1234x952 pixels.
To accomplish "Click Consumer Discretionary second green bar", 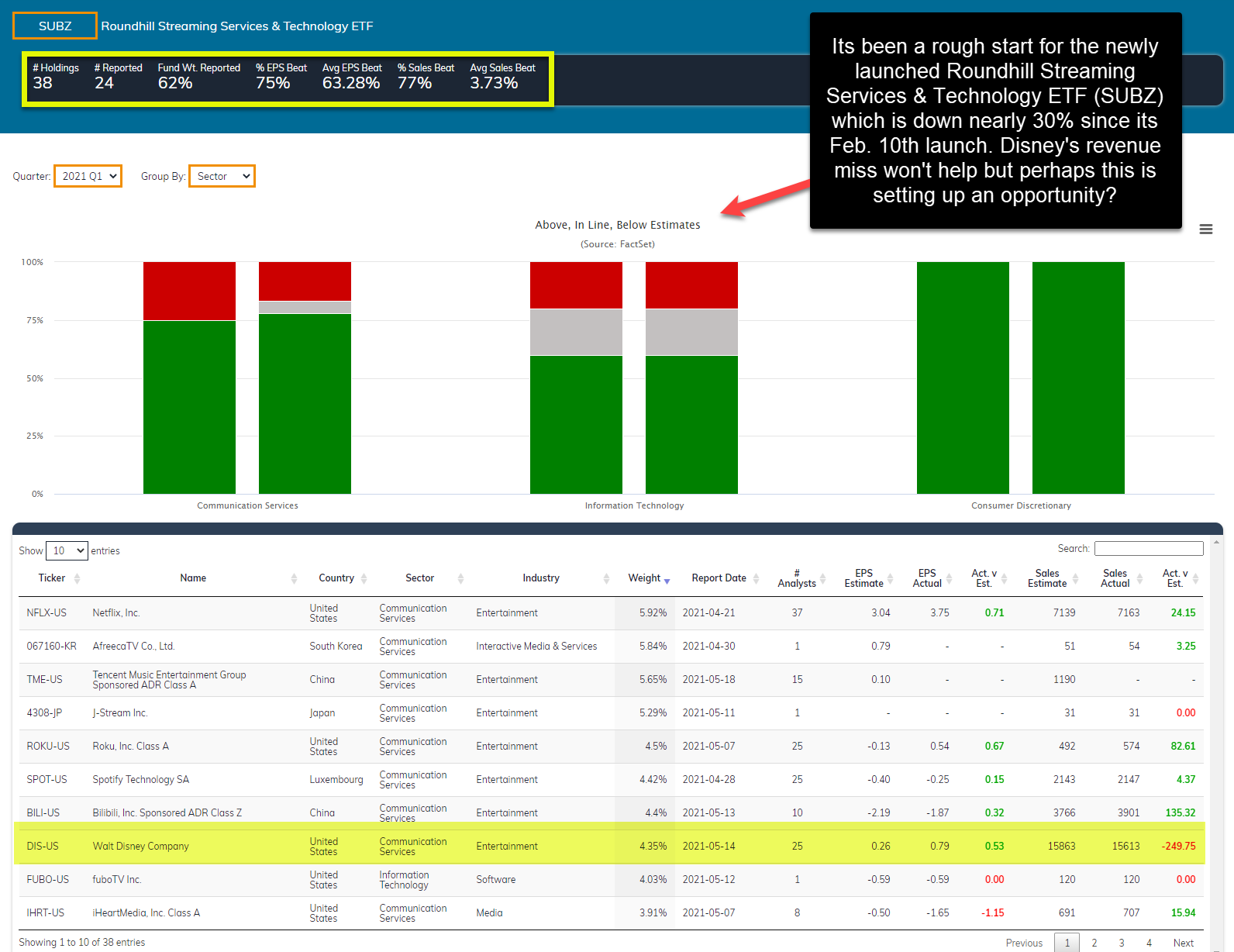I will click(x=1078, y=378).
